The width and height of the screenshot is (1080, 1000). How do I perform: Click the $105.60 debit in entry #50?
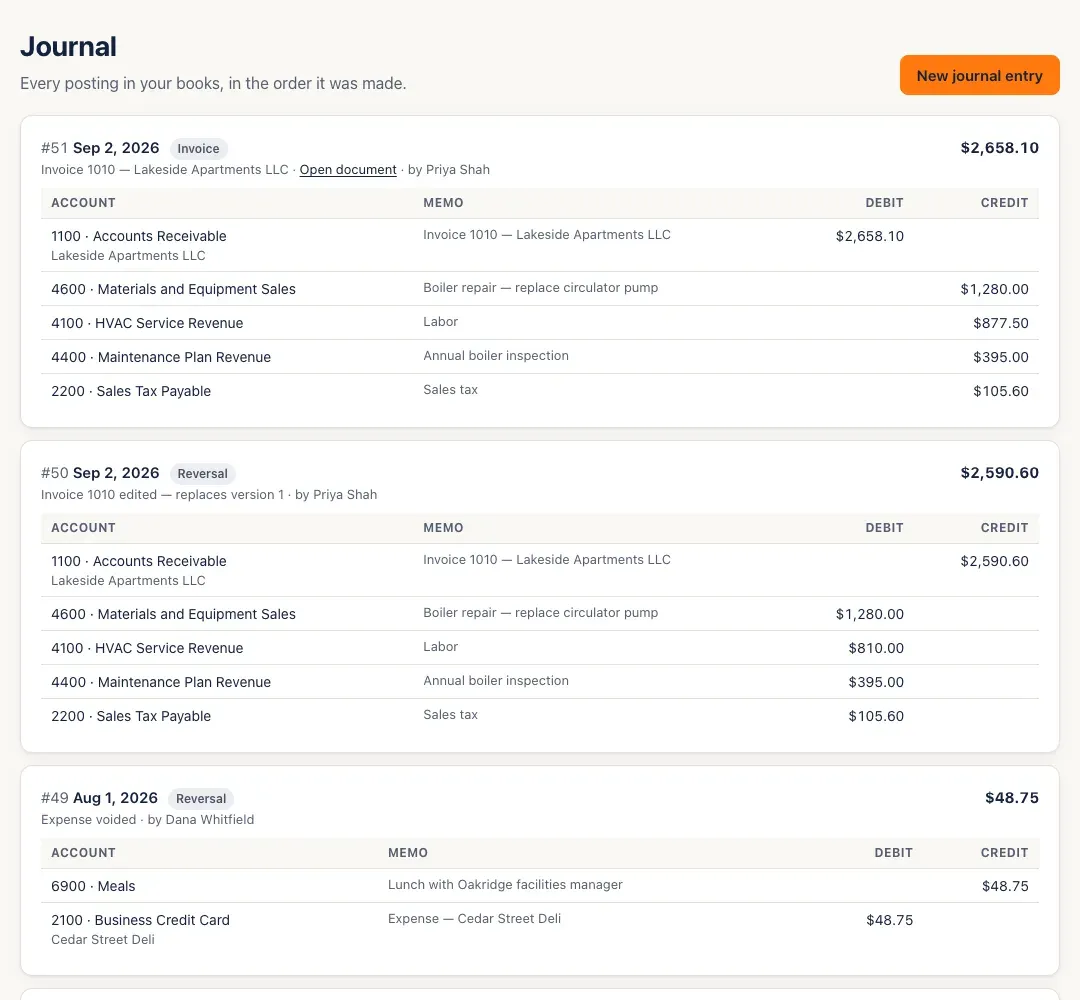(x=875, y=716)
